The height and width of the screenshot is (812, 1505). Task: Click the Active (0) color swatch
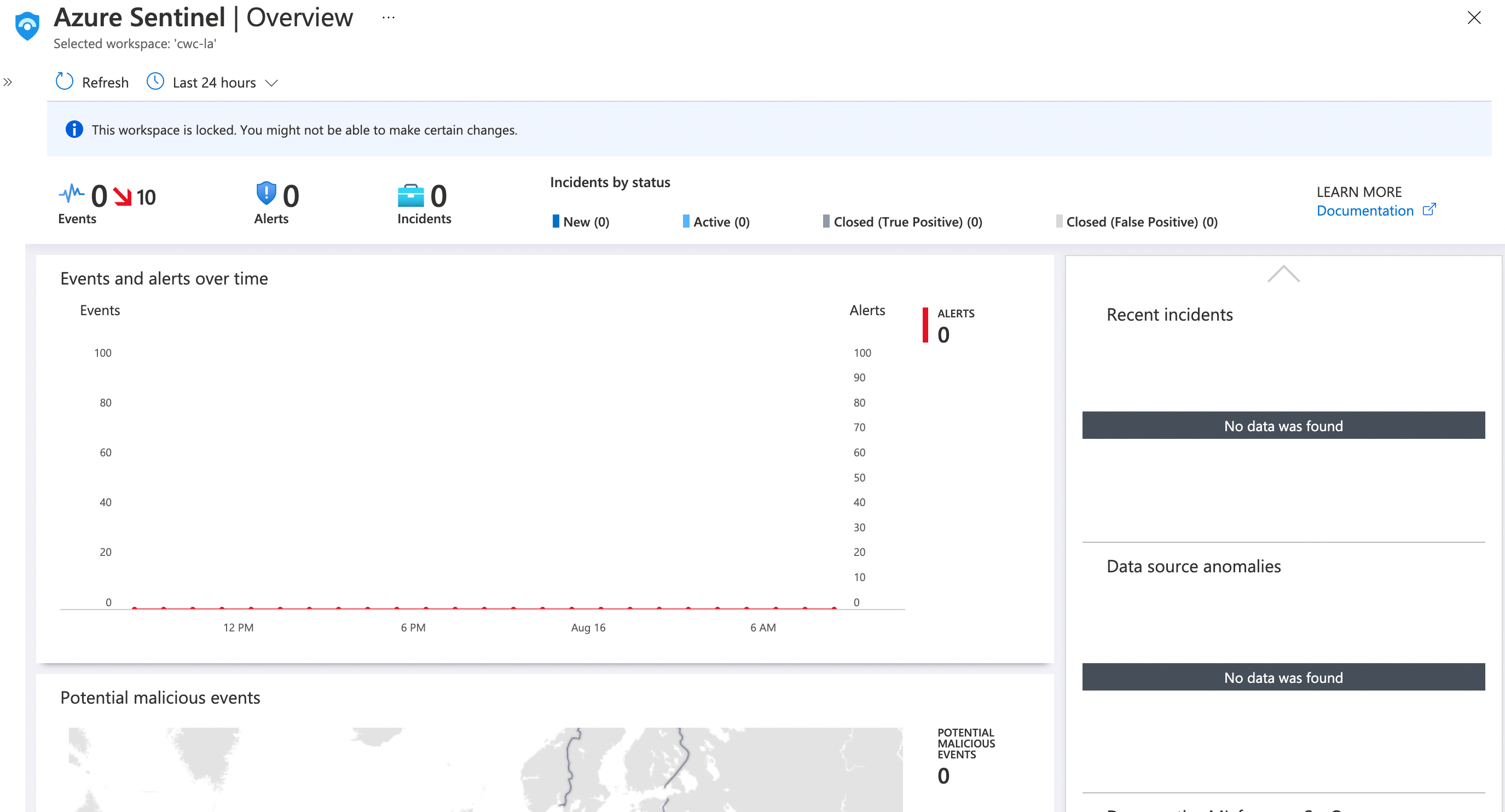click(686, 221)
